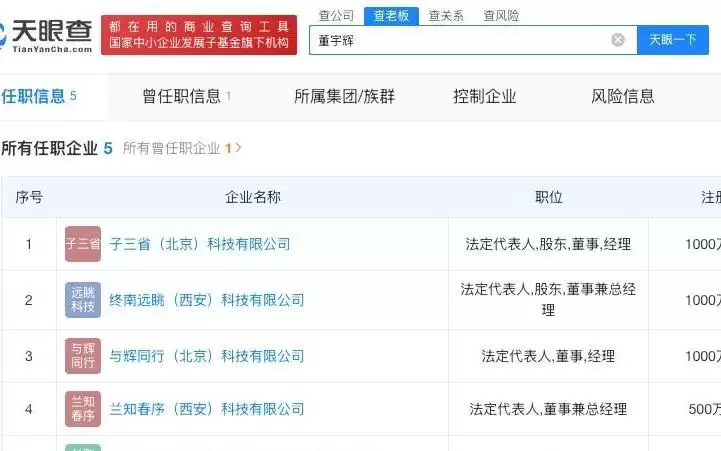The height and width of the screenshot is (451, 721).
Task: Click row number 2 cell
Action: point(29,300)
